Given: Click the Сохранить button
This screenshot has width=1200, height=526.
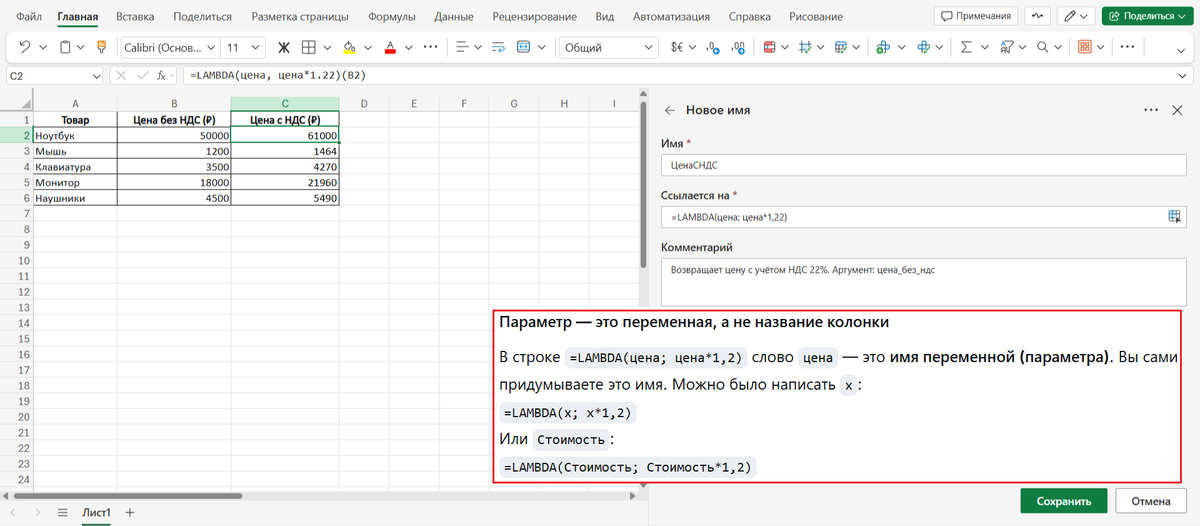Looking at the screenshot, I should (1063, 501).
